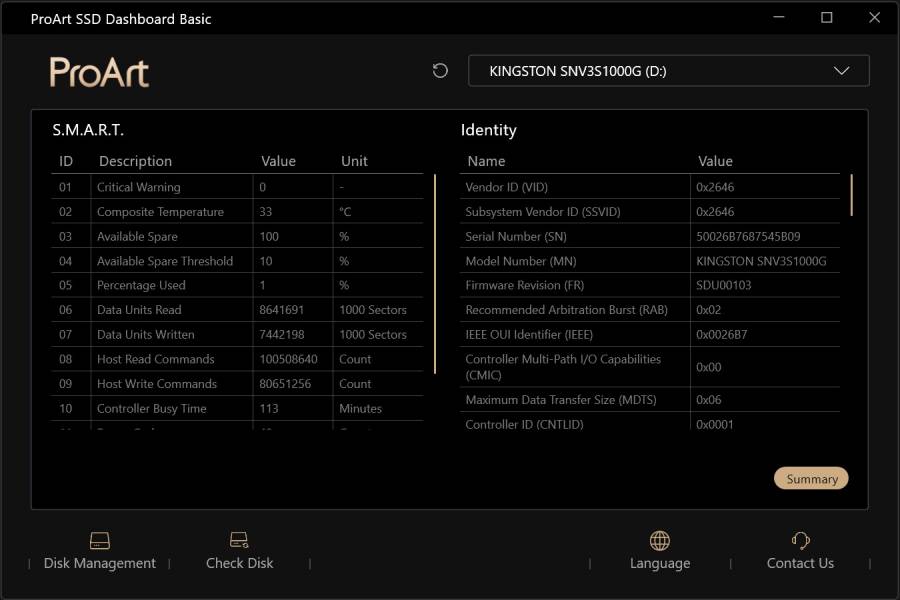Screen dimensions: 900x600
Task: Select the Language label
Action: (660, 563)
